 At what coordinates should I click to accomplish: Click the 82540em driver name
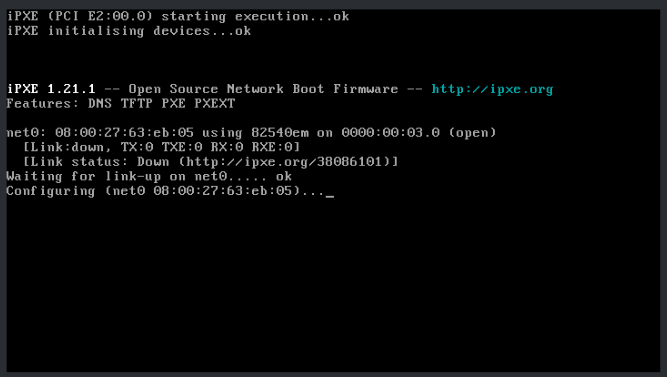tap(280, 133)
